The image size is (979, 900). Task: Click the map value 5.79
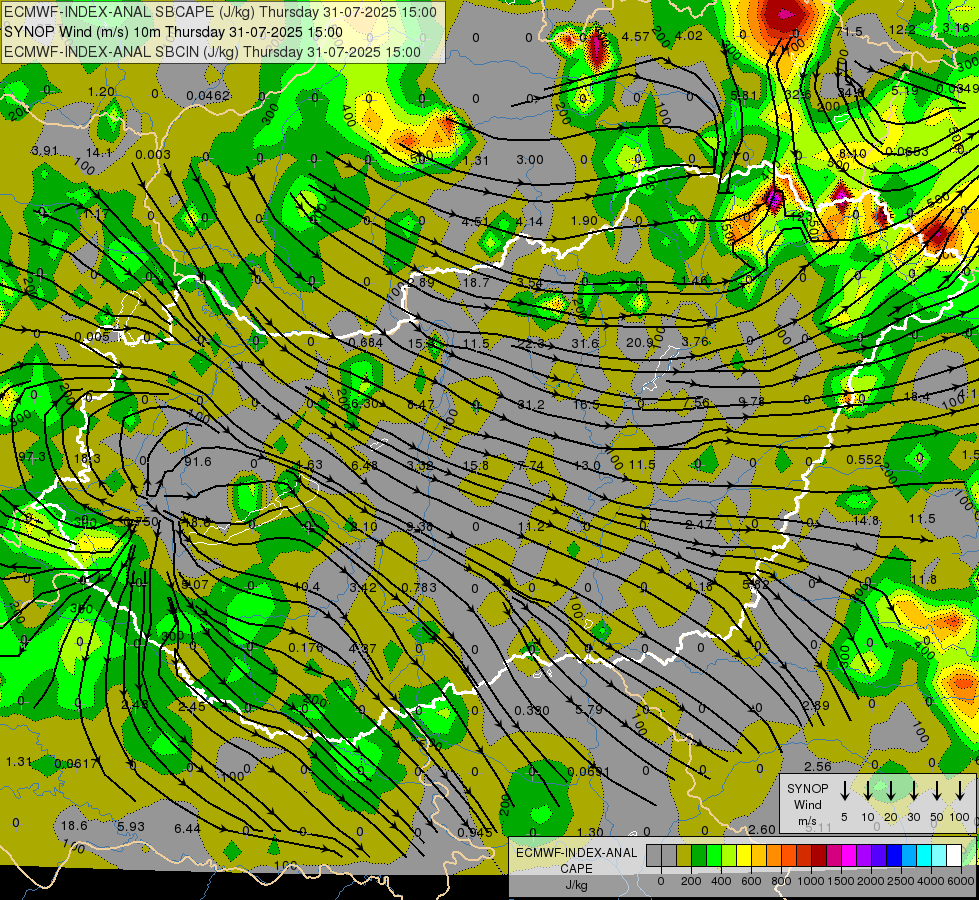click(x=589, y=710)
